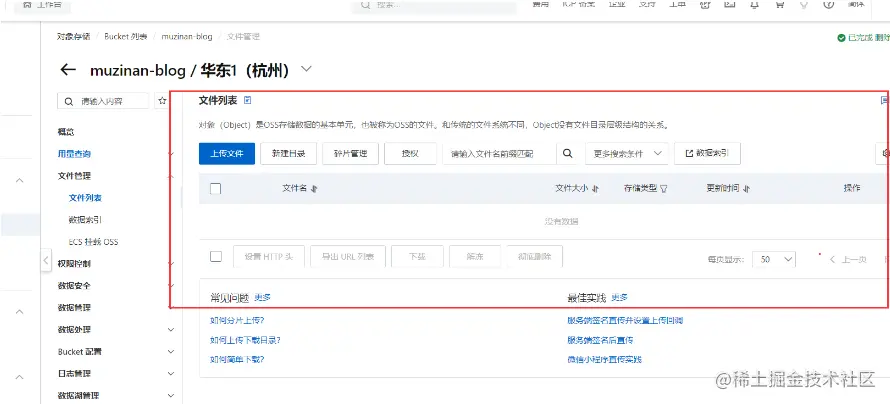Expand 数据安全 in the sidebar

tap(171, 285)
